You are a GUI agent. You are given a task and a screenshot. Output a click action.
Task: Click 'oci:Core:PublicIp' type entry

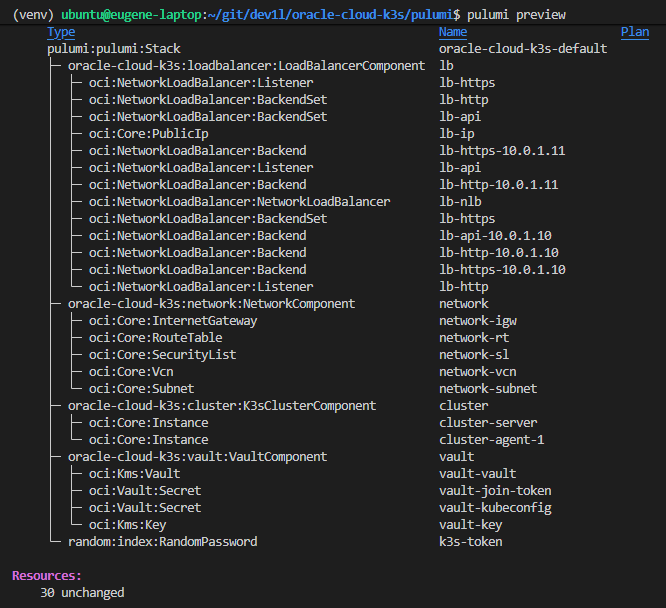pos(149,134)
